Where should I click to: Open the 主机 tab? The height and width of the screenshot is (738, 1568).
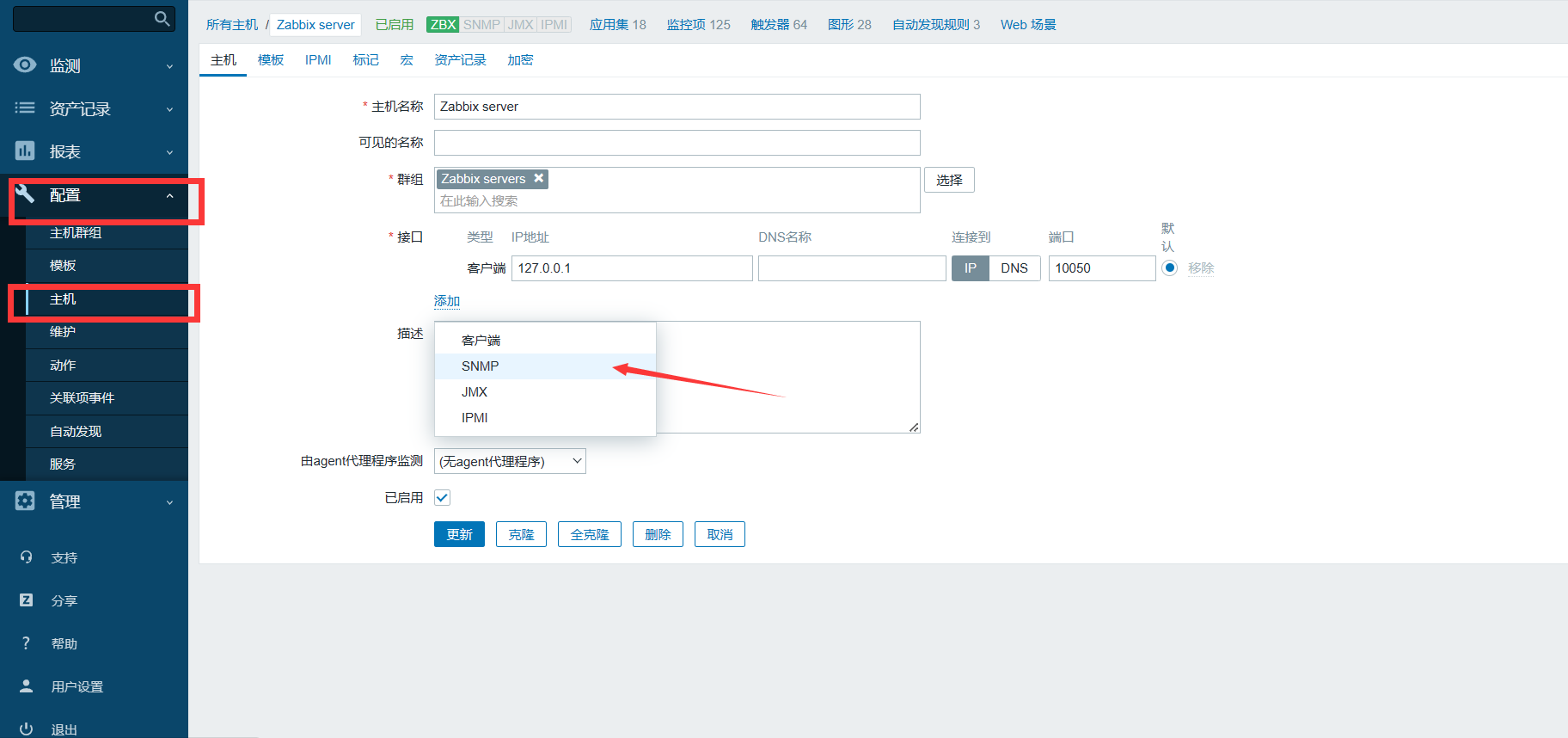tap(224, 59)
